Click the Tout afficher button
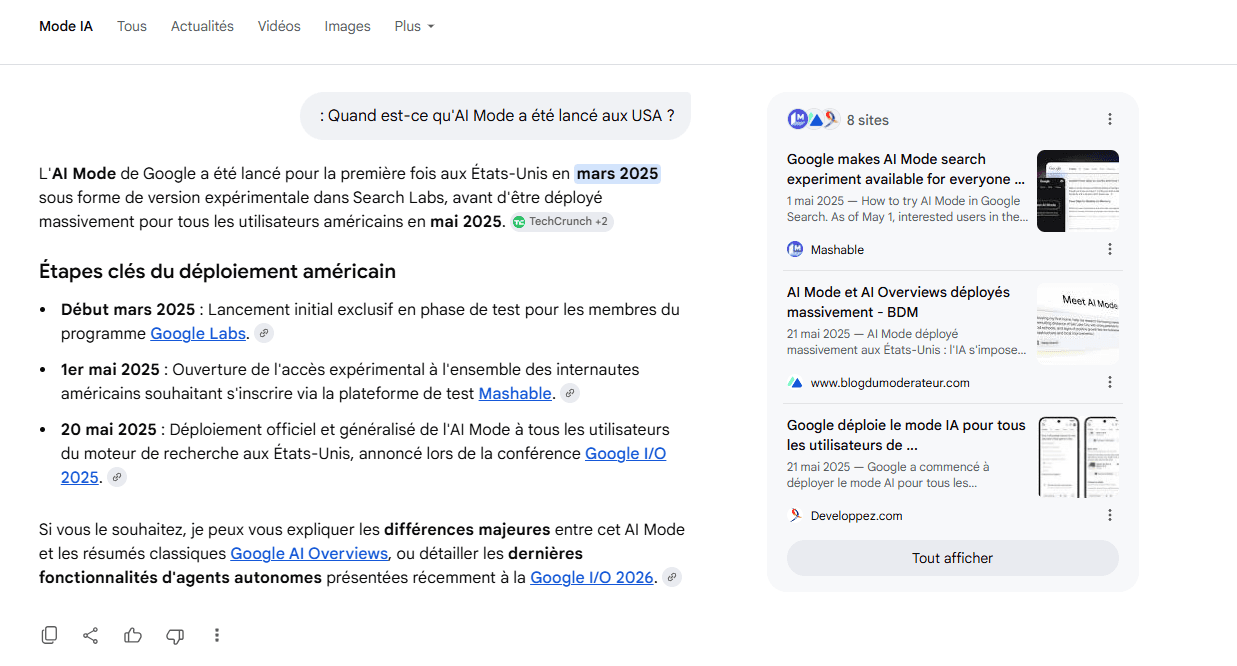The height and width of the screenshot is (666, 1237). pyautogui.click(x=952, y=558)
